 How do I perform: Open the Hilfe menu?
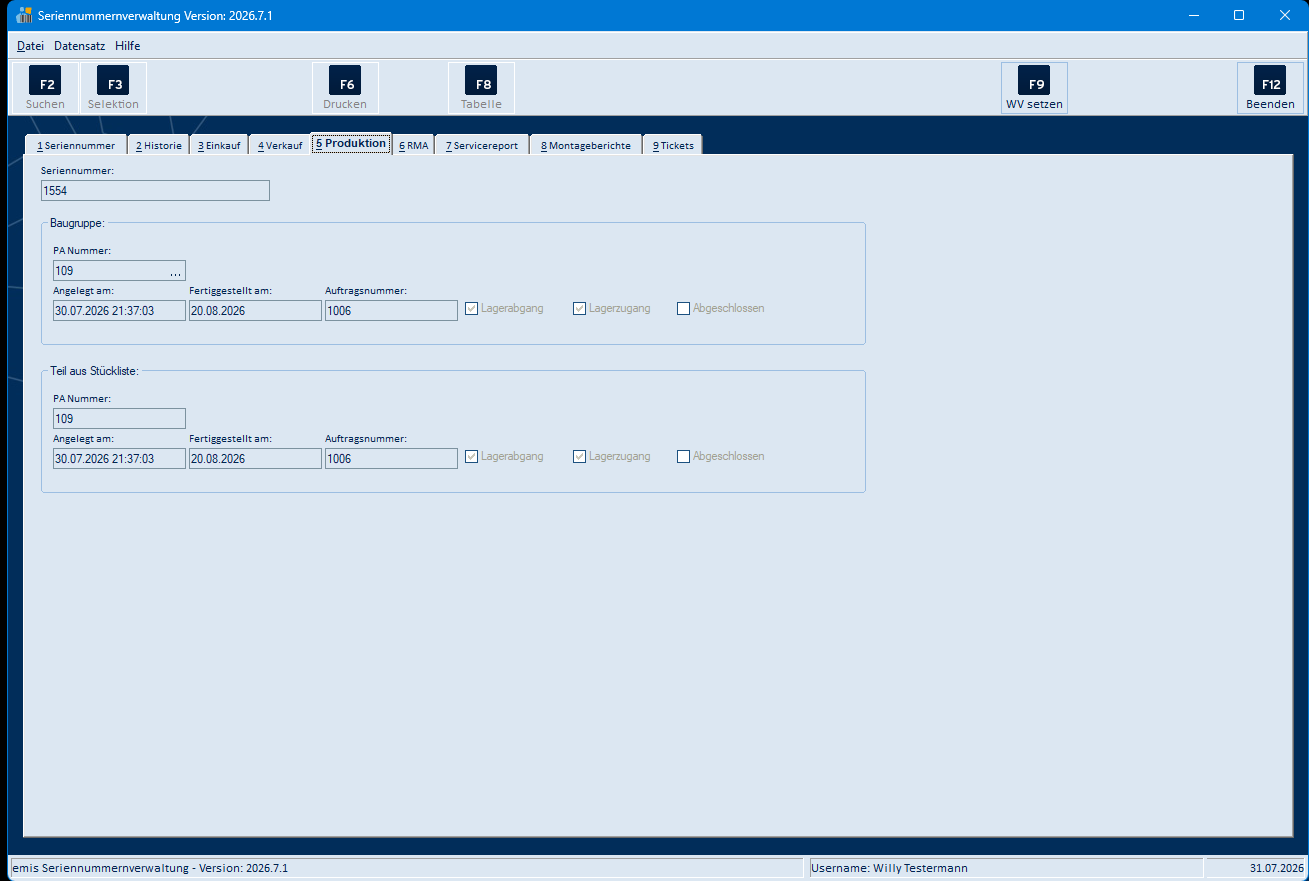[x=128, y=46]
